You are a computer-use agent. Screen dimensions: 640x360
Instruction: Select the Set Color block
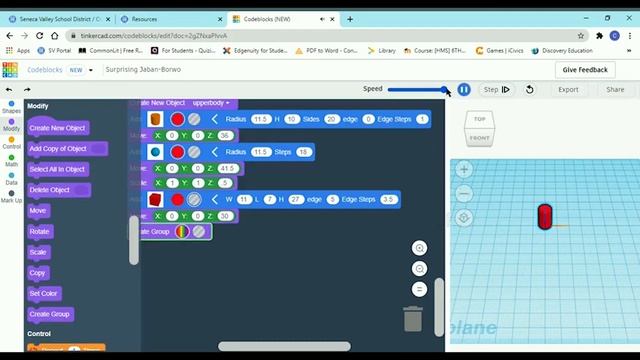44,293
